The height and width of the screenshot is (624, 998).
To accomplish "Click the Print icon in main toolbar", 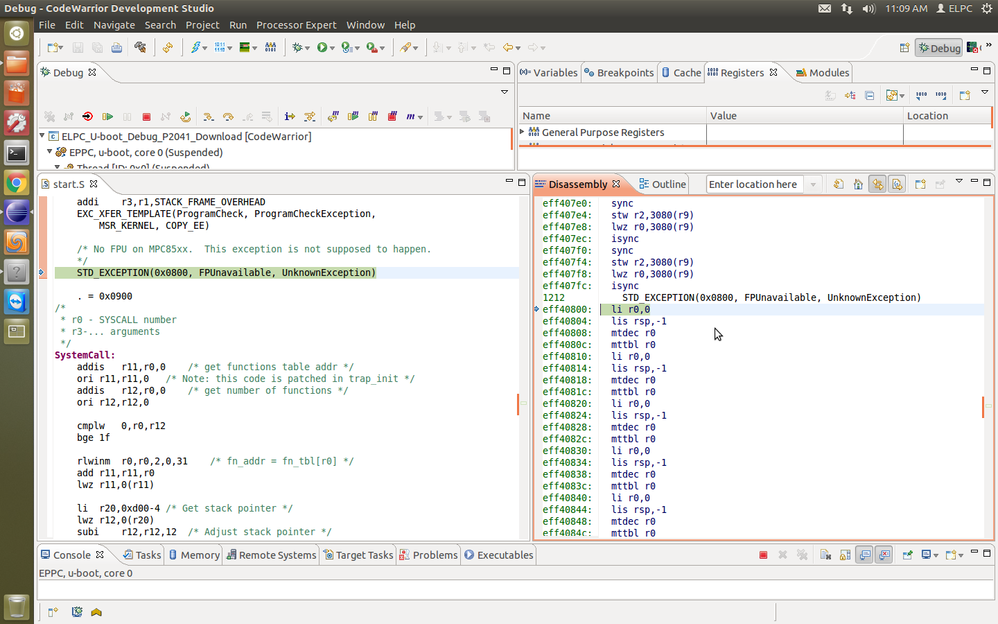I will click(x=117, y=47).
